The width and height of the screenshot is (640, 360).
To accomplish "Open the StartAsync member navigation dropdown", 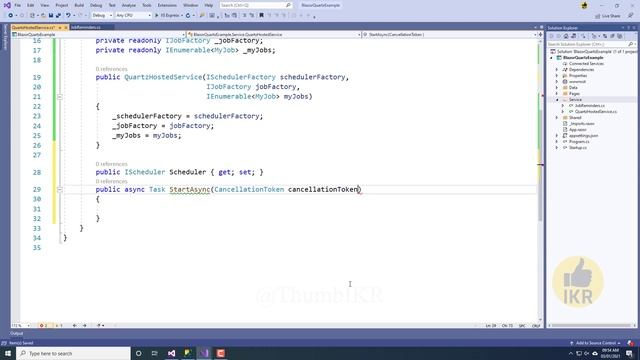I will [449, 35].
